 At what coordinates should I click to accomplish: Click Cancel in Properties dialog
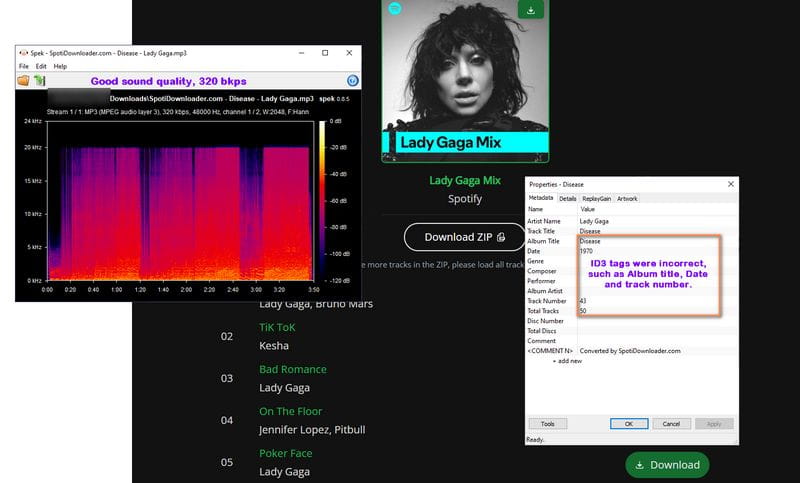[x=671, y=423]
